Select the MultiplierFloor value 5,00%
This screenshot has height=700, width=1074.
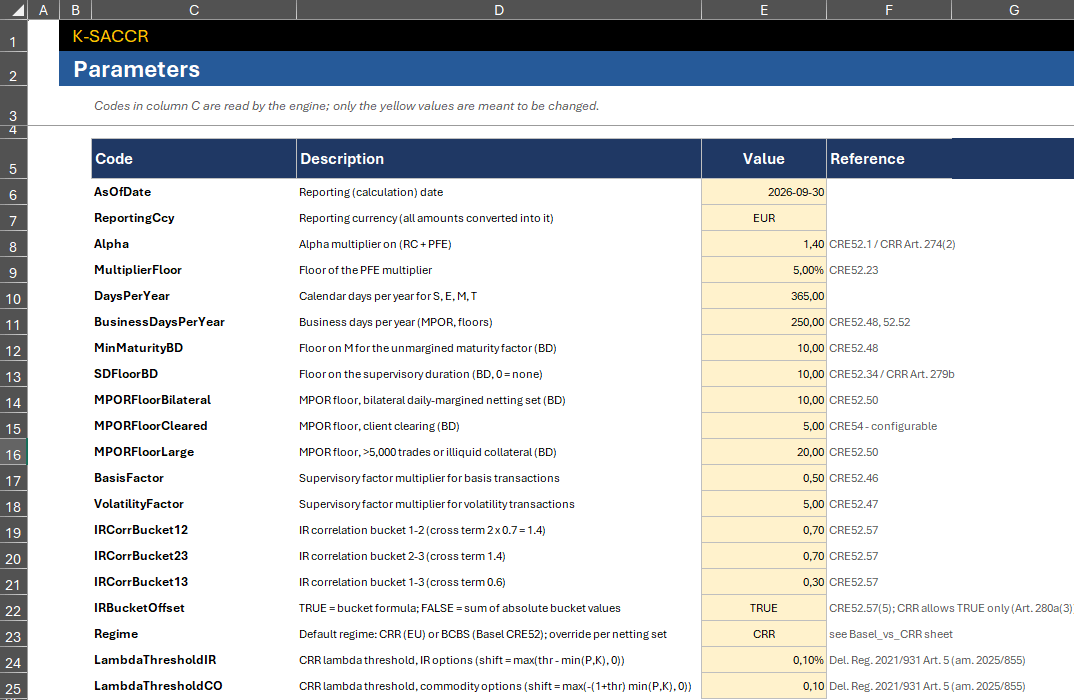coord(764,270)
